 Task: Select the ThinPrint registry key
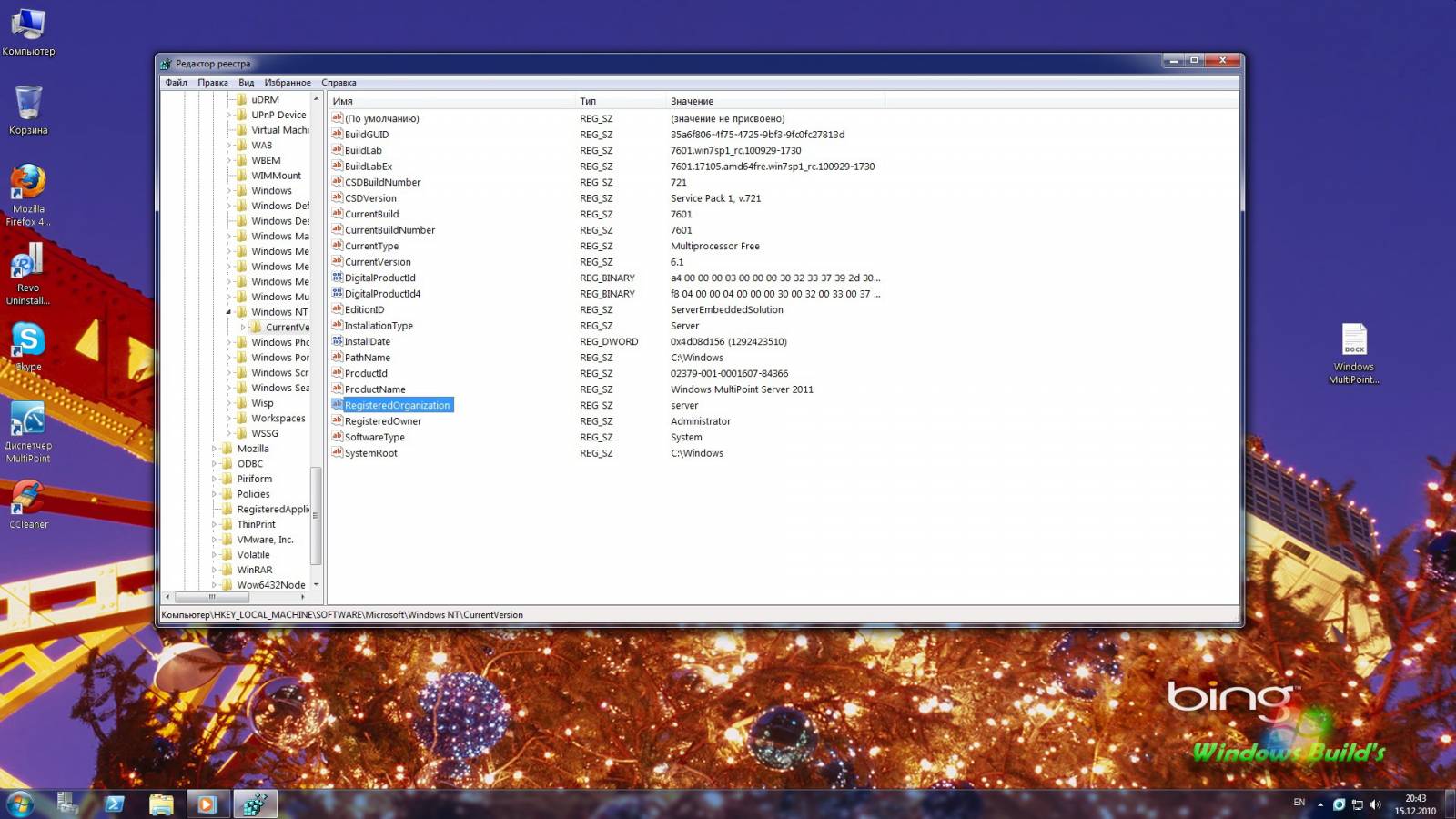point(256,524)
